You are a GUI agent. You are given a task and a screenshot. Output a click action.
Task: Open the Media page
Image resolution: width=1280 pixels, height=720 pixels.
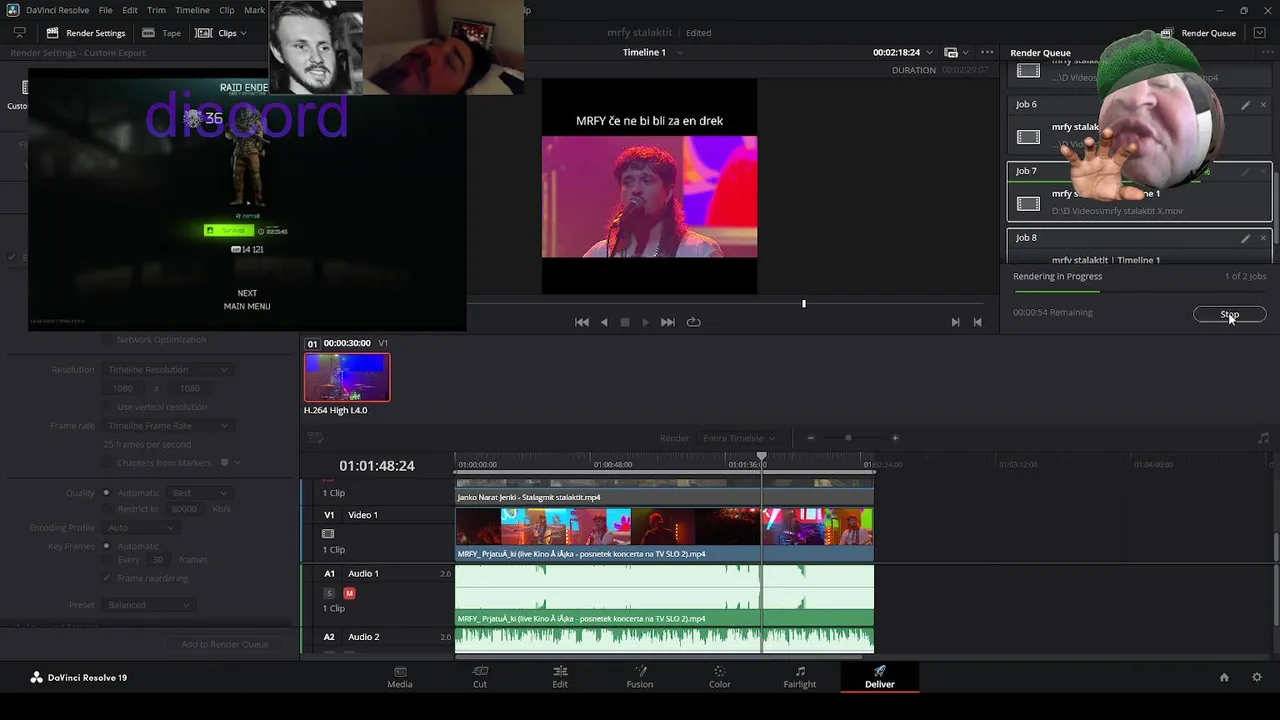[x=400, y=677]
